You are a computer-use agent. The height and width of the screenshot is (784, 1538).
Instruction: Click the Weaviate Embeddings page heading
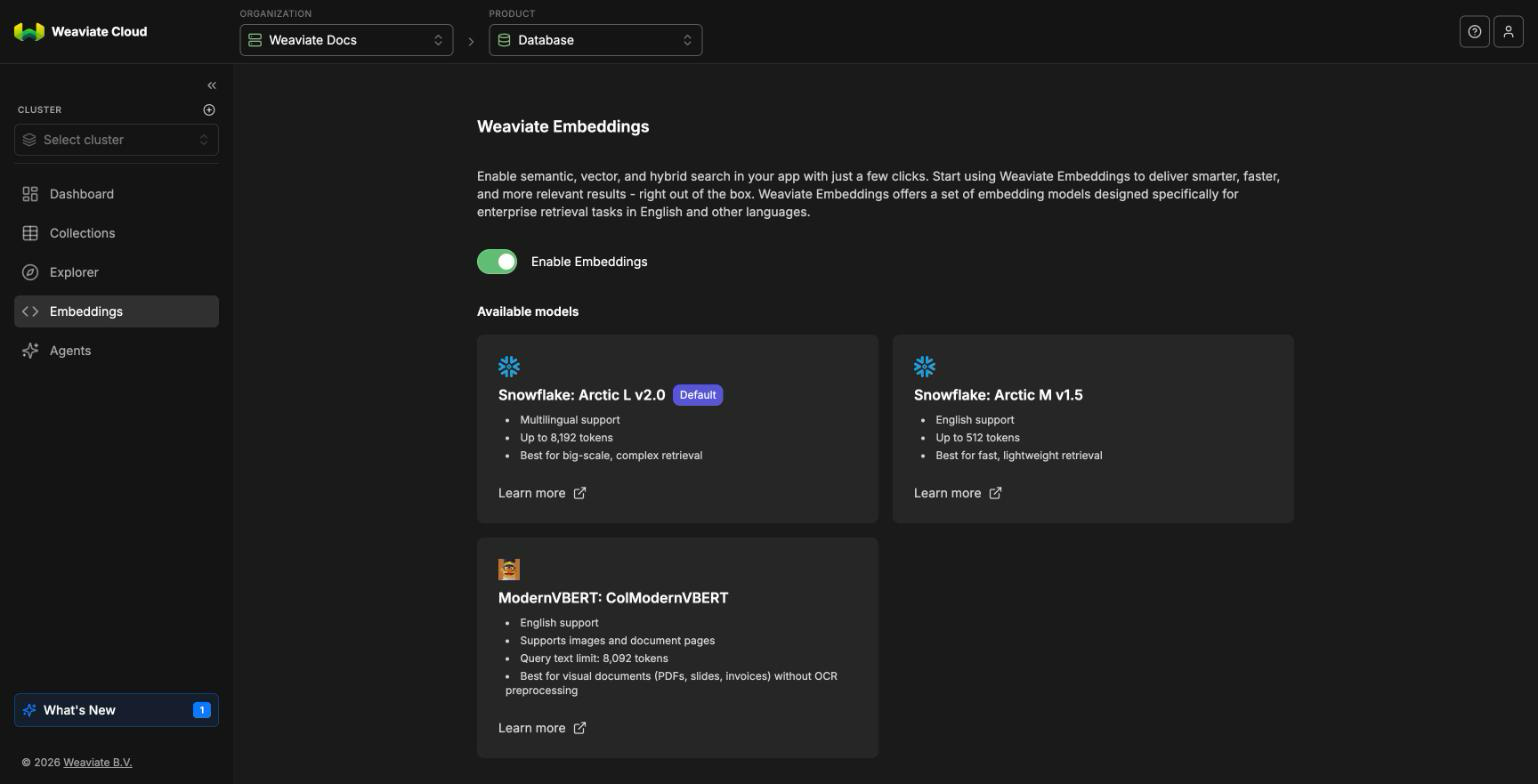point(563,127)
